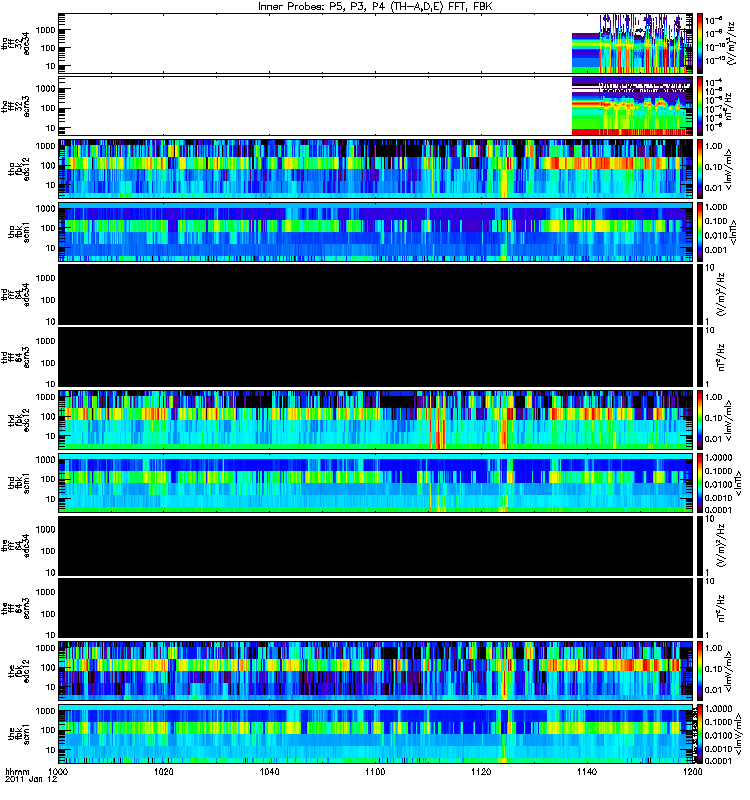This screenshot has height=800, width=750.
Task: Click the y-axis label 'tha fbk edc12'
Action: 19,169
